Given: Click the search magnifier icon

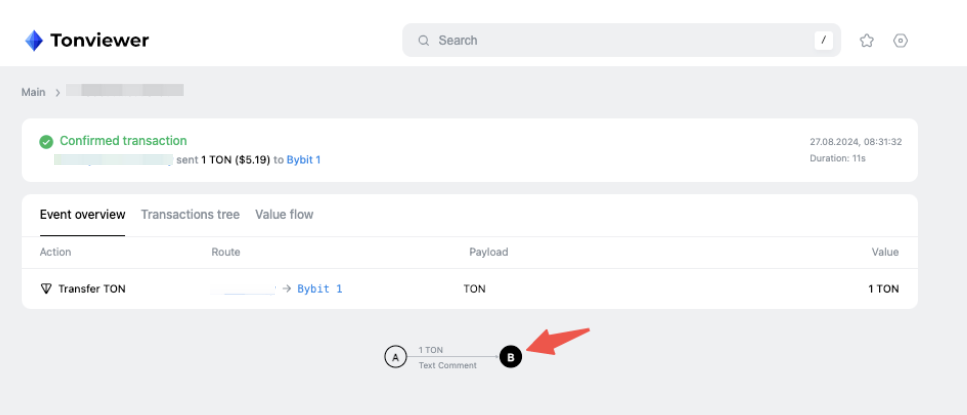Looking at the screenshot, I should point(424,41).
